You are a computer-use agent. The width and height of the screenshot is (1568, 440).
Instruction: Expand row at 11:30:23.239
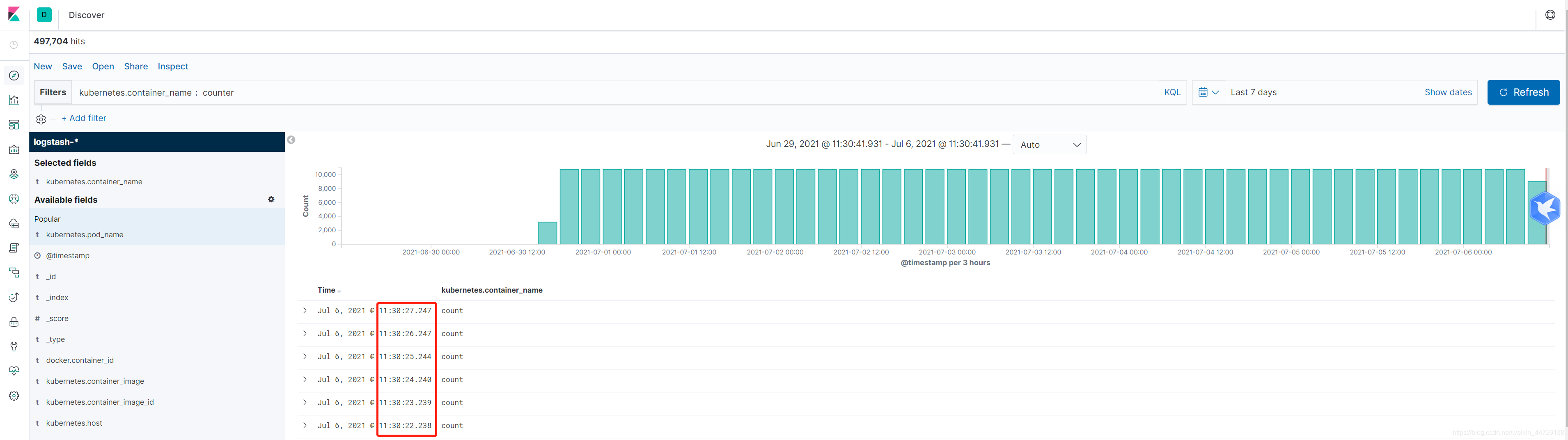coord(305,402)
